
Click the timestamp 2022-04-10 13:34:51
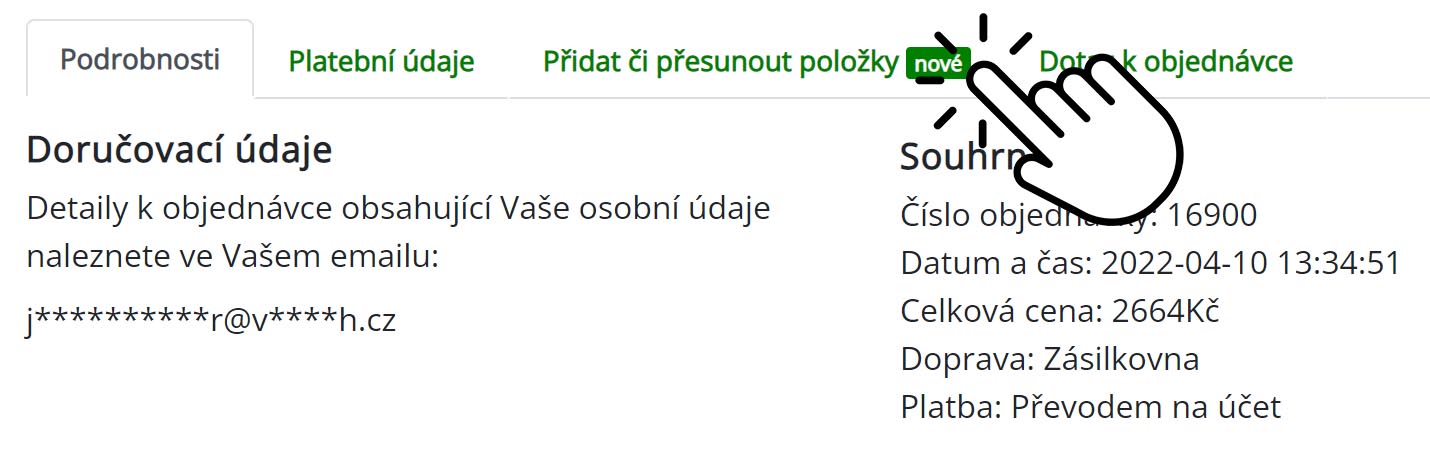pyautogui.click(x=1250, y=264)
